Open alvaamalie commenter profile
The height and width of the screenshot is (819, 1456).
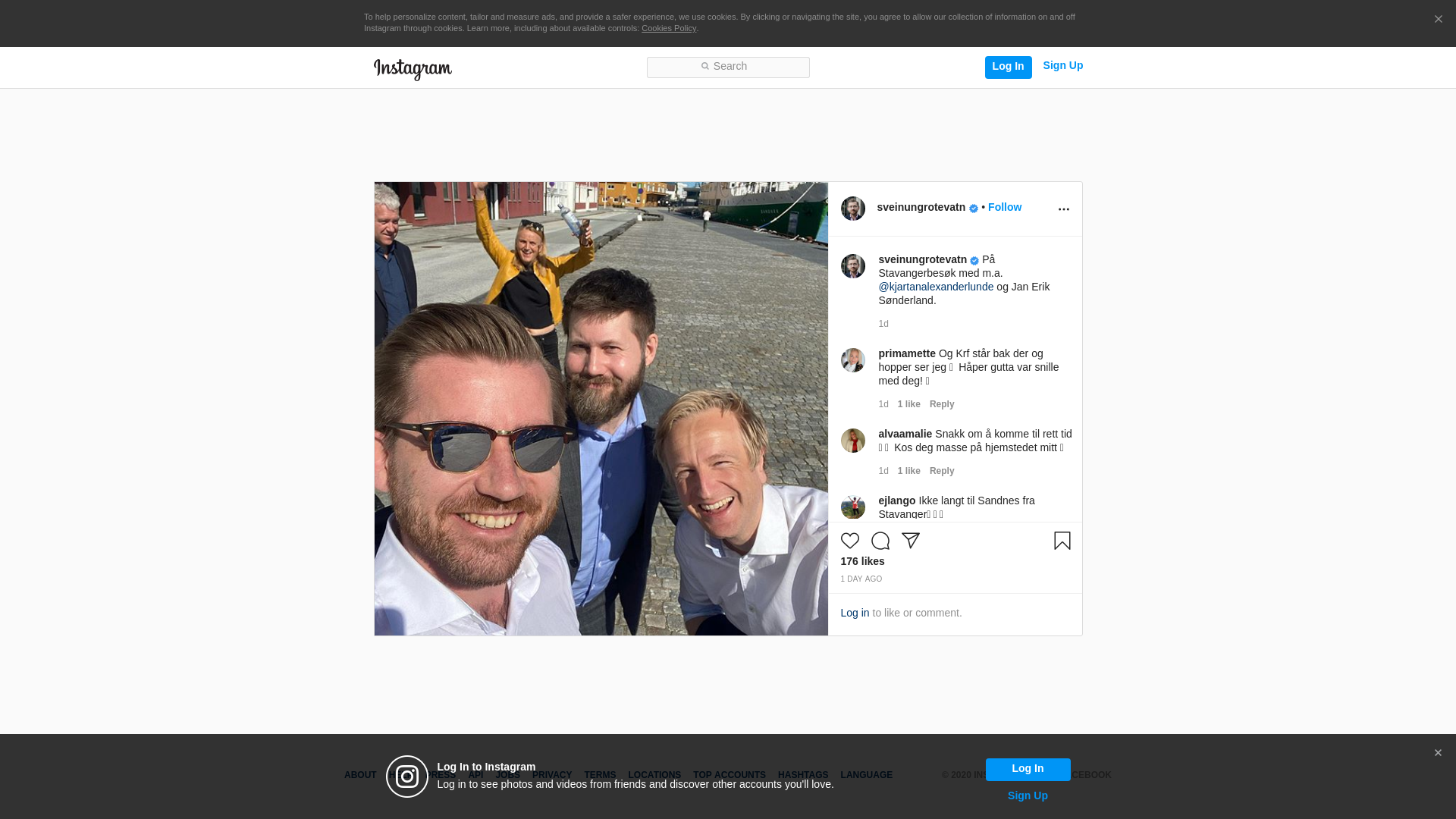click(x=905, y=434)
